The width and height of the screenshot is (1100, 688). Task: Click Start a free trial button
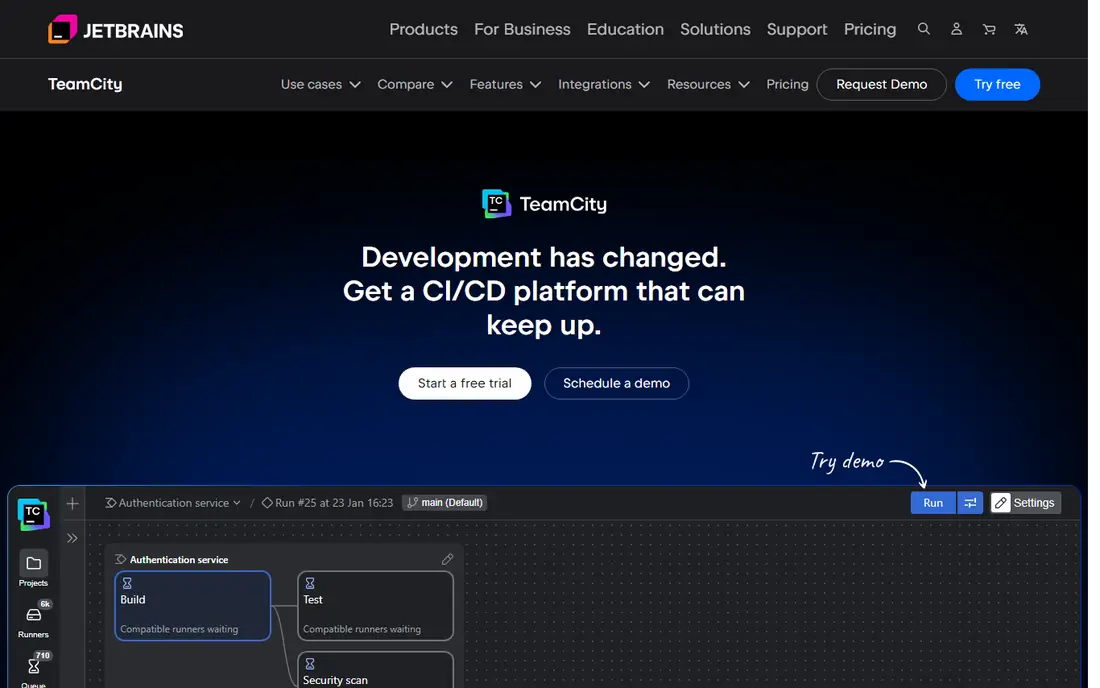464,383
